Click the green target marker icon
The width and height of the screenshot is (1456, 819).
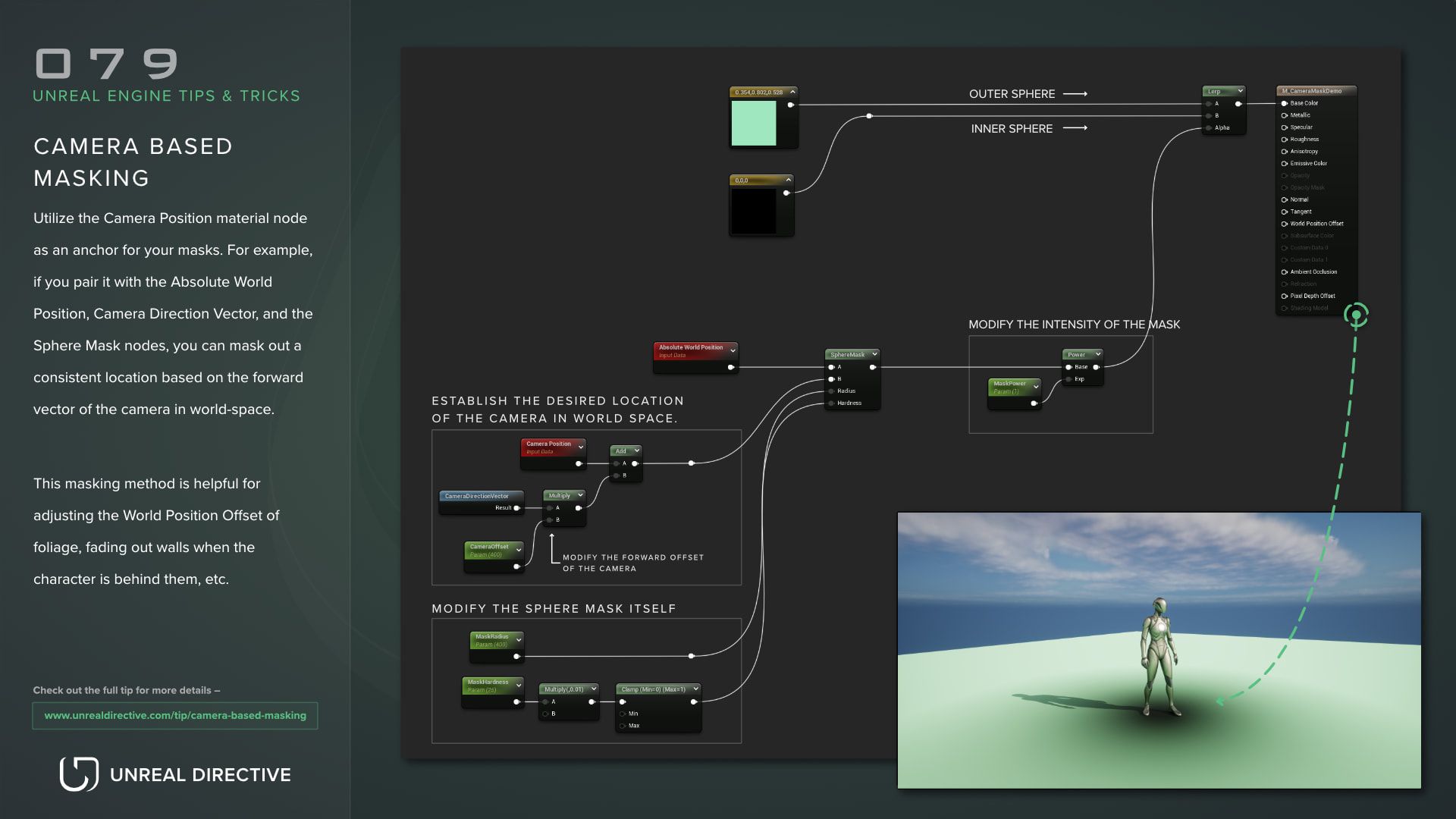click(x=1356, y=315)
